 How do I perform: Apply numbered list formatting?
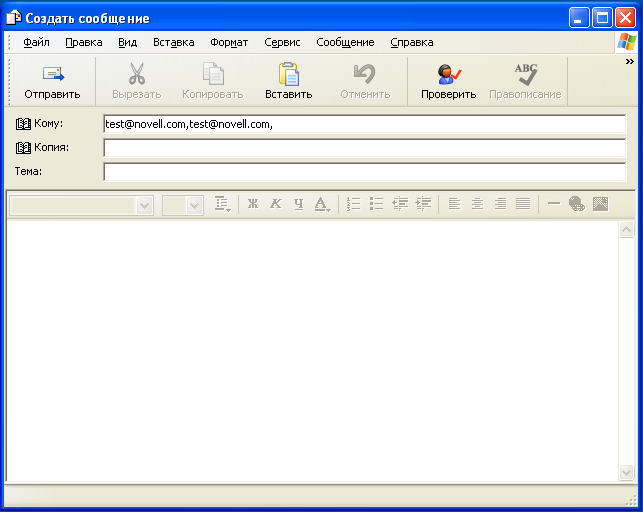[353, 204]
